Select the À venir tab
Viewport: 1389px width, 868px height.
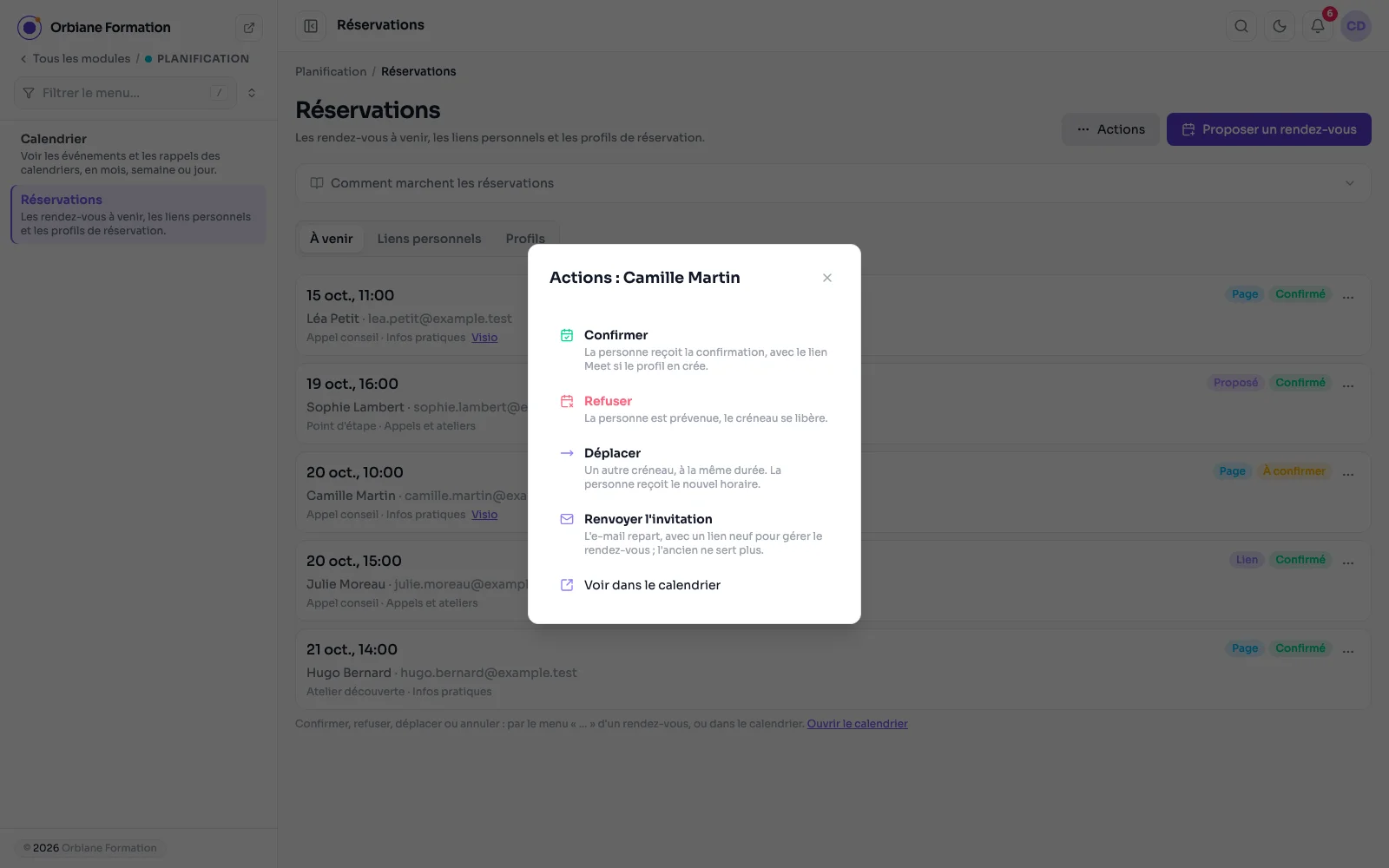(x=332, y=239)
